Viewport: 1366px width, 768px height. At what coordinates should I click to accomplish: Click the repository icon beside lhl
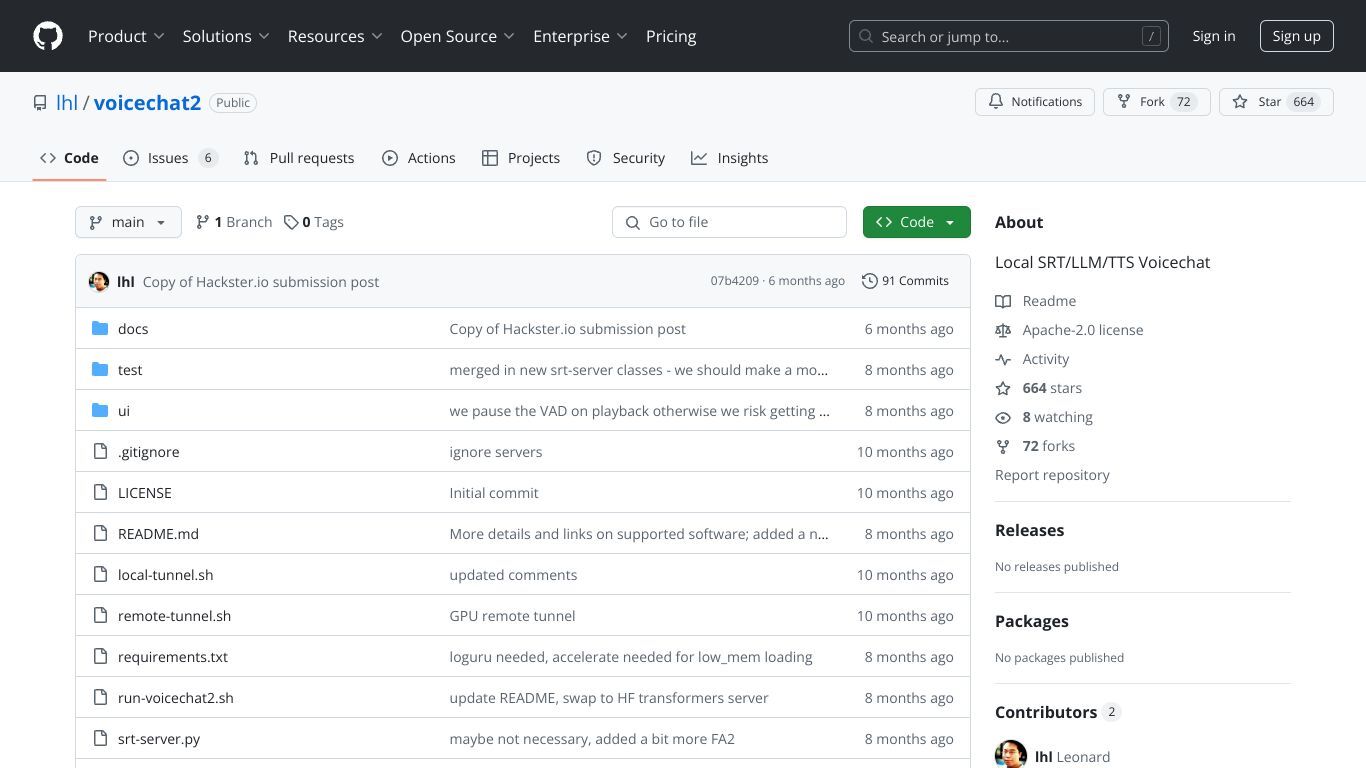40,103
